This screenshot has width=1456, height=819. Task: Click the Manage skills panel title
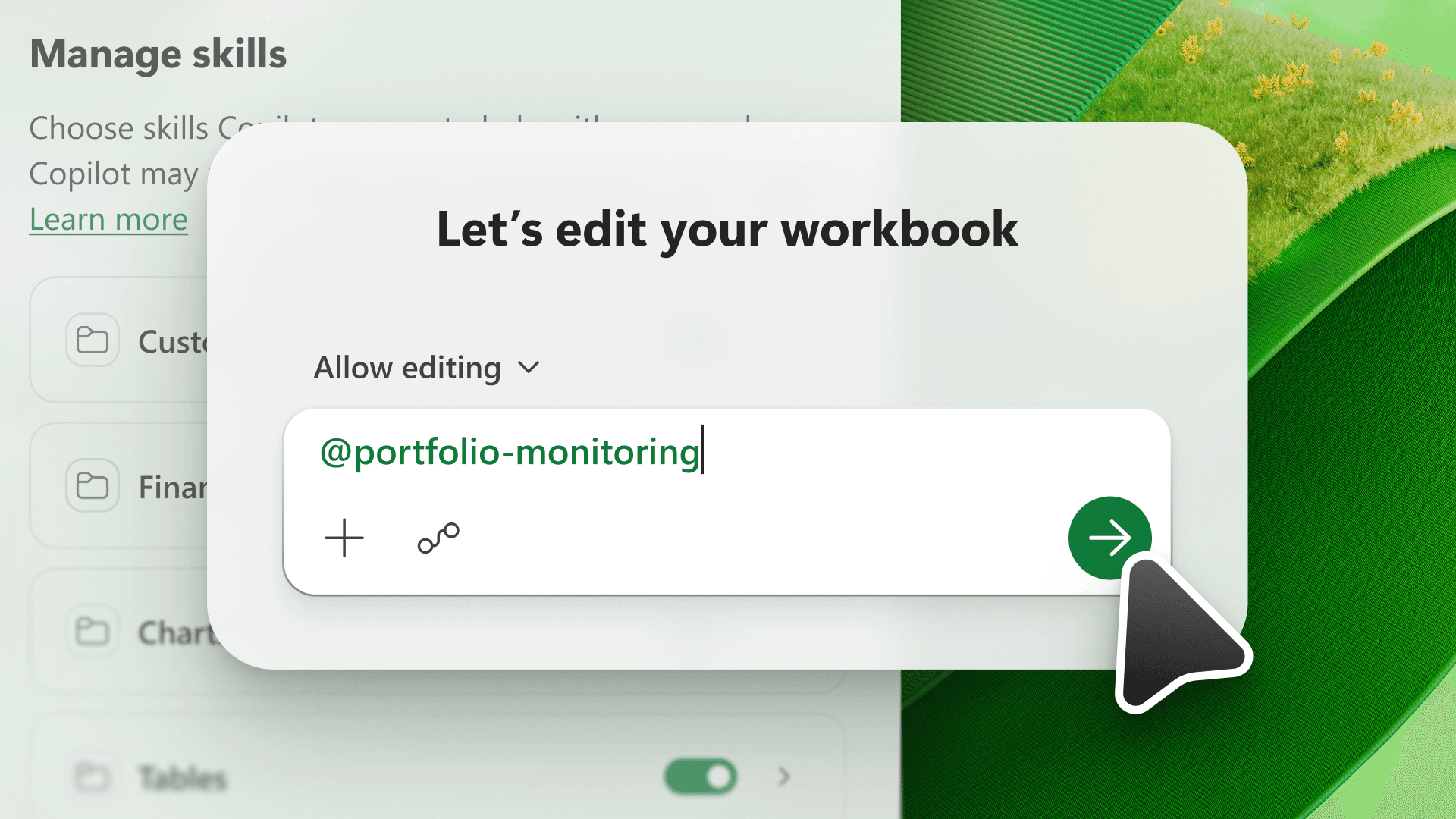(158, 55)
